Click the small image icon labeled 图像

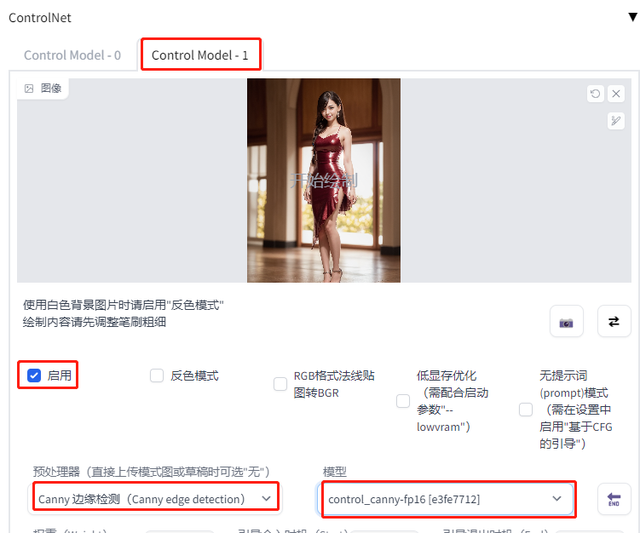30,89
